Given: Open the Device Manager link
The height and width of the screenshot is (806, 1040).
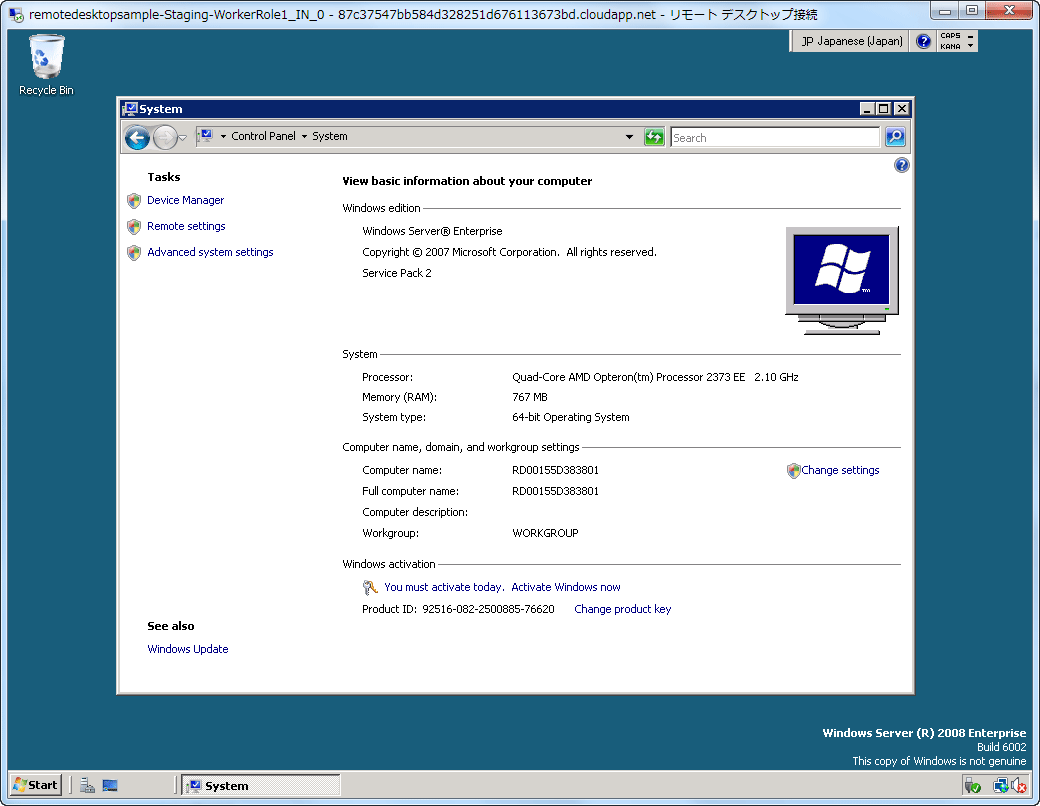Looking at the screenshot, I should [x=186, y=200].
